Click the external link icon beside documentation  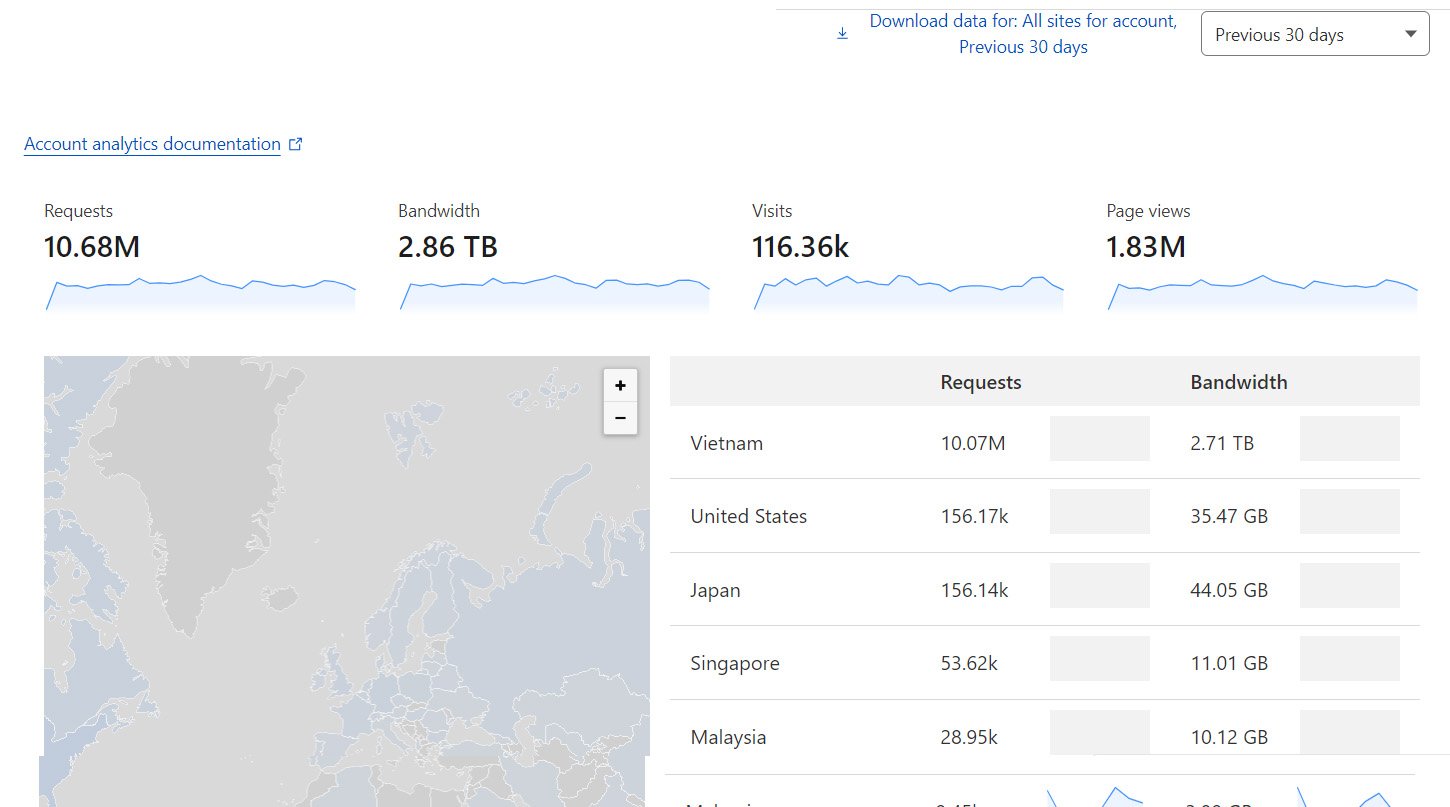pos(295,144)
